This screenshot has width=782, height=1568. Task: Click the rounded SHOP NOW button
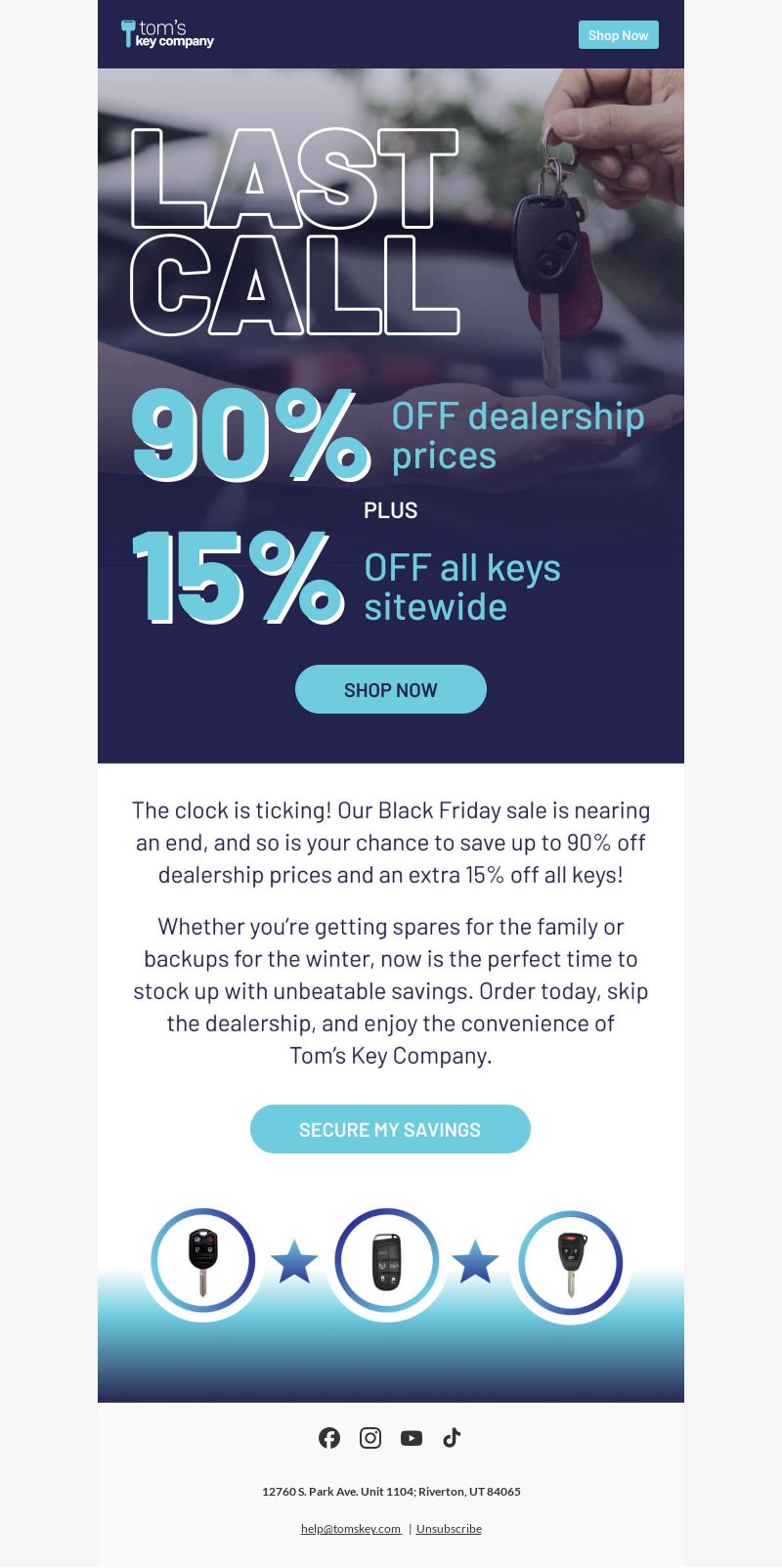click(391, 689)
